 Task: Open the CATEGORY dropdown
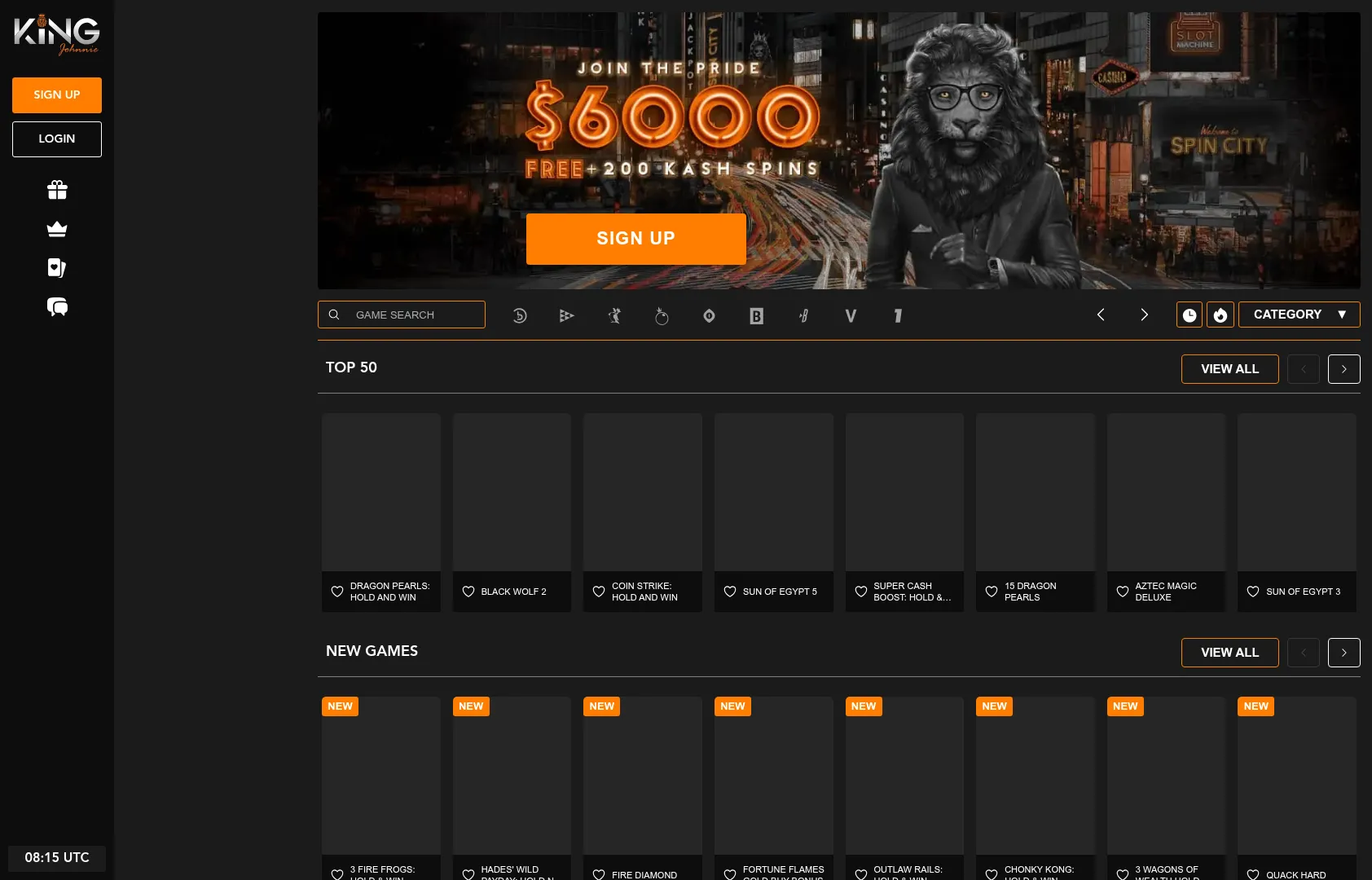coord(1299,315)
